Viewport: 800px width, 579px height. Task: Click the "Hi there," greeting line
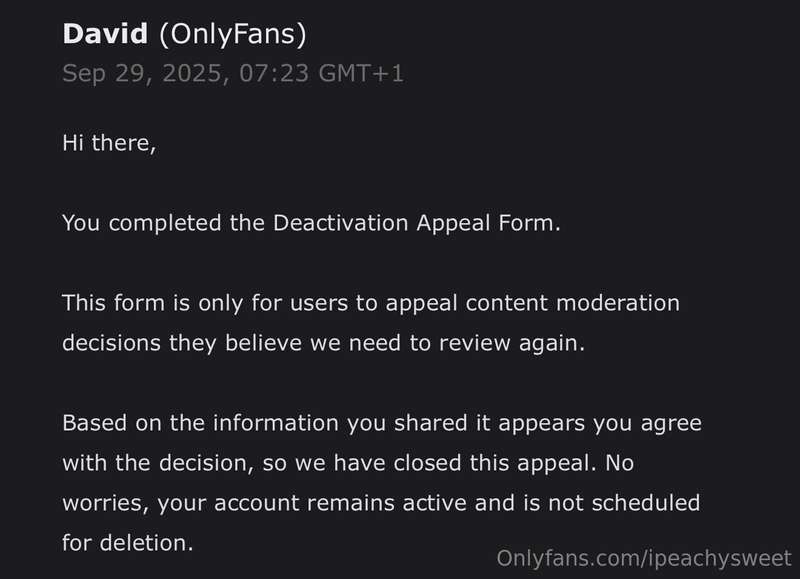coord(109,142)
